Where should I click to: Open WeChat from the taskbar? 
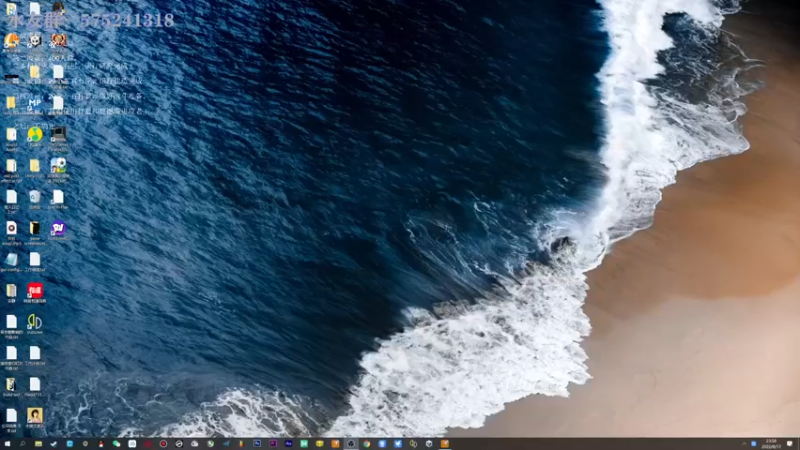[x=116, y=444]
